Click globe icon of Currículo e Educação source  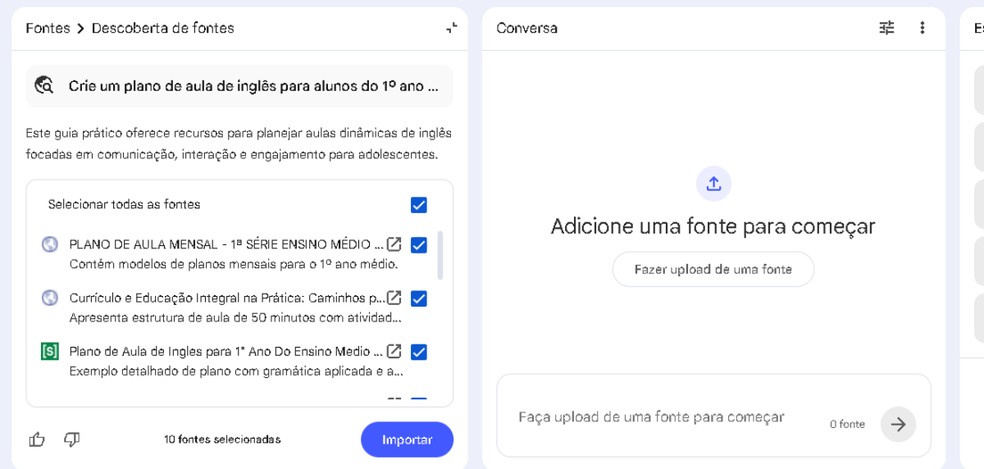point(50,298)
